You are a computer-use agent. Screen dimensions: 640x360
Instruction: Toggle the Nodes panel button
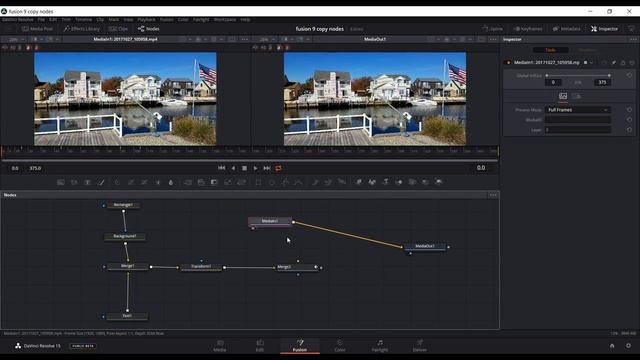(149, 29)
